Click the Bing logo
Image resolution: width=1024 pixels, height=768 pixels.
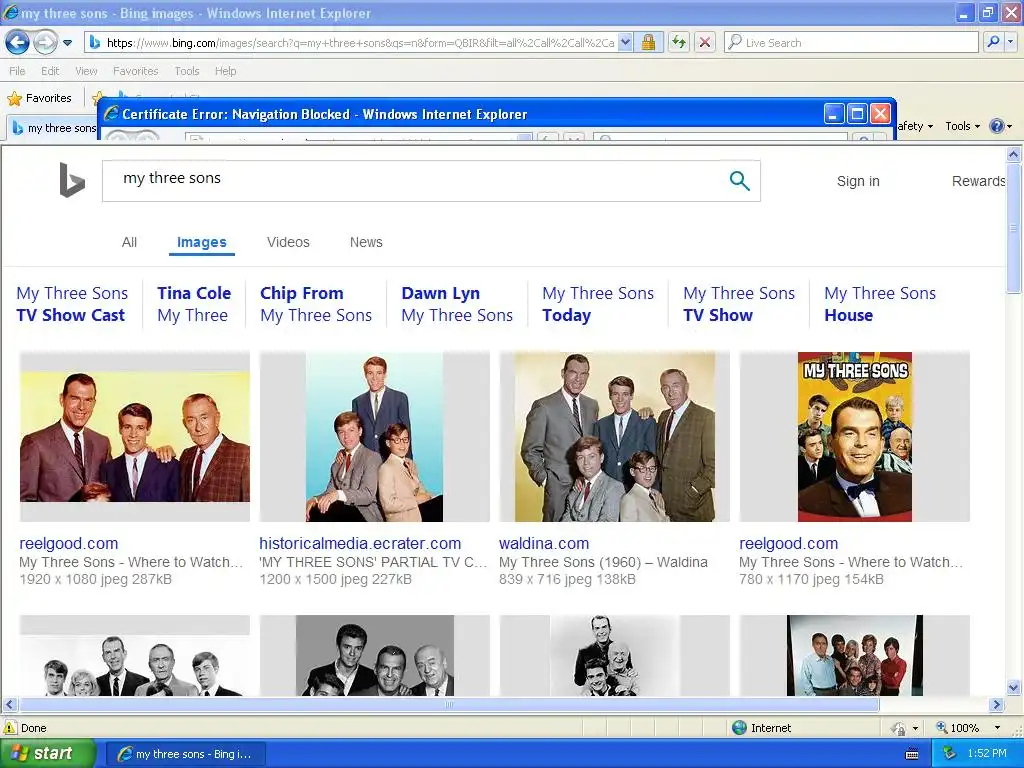tap(72, 180)
